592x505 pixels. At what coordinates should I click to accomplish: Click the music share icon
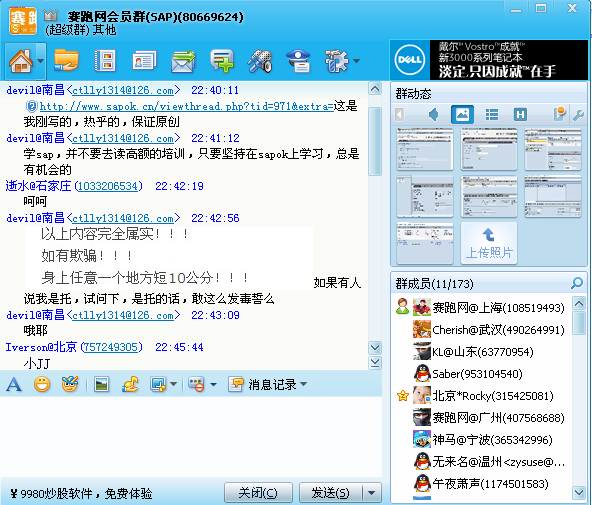(130, 385)
